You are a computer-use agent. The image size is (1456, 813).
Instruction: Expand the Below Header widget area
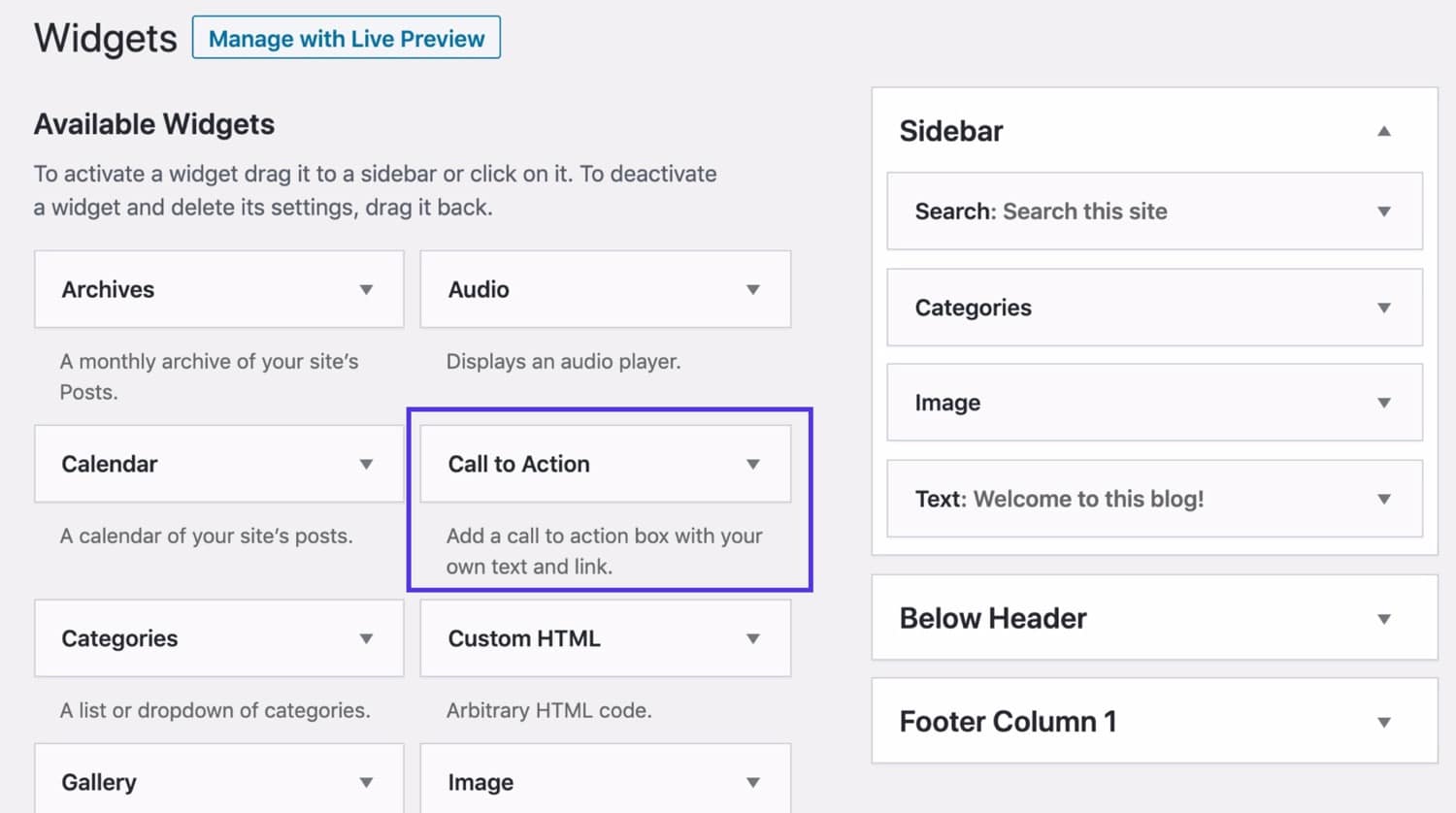click(1384, 618)
